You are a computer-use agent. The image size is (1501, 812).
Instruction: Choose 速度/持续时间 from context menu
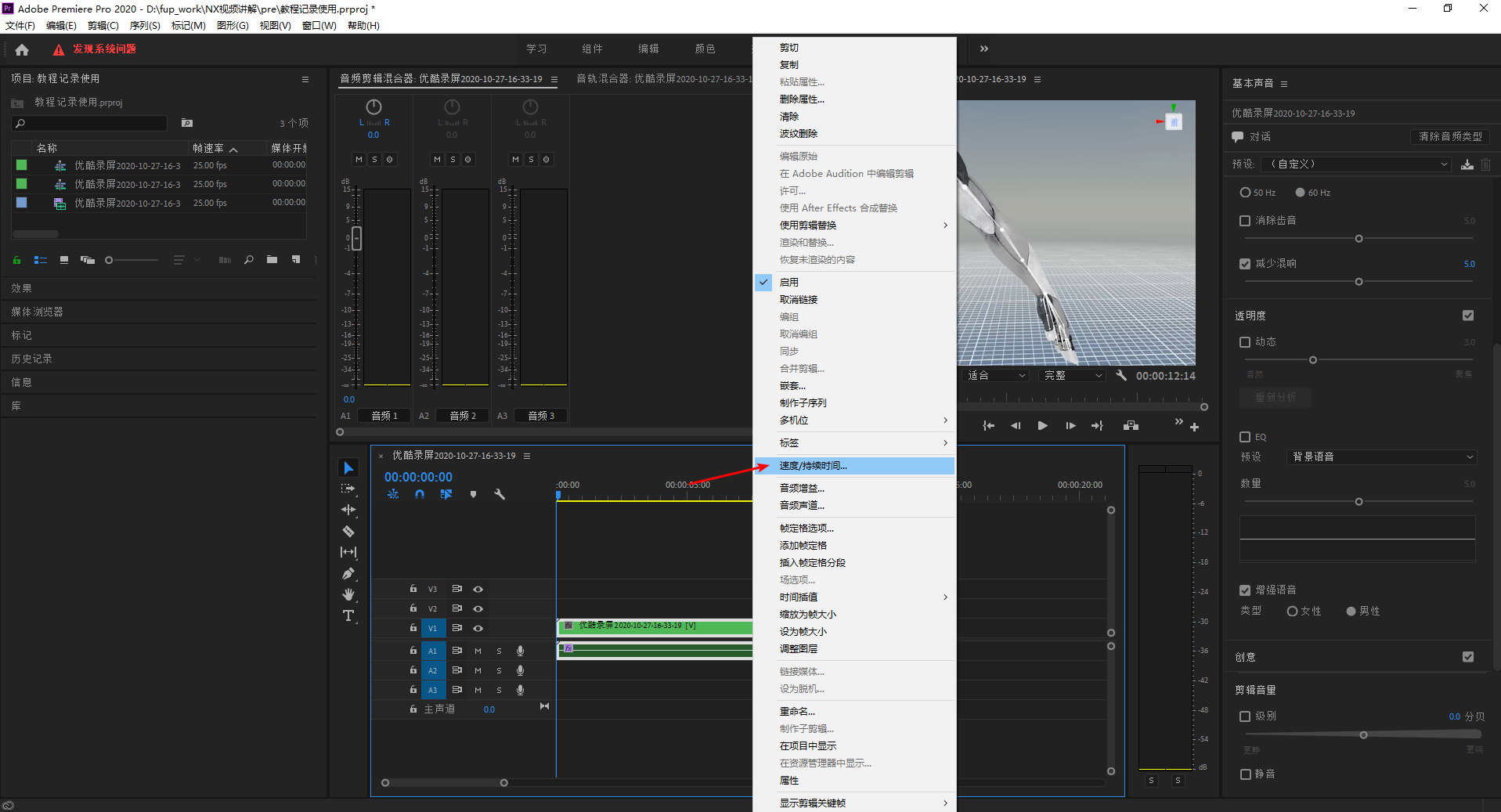(x=854, y=466)
